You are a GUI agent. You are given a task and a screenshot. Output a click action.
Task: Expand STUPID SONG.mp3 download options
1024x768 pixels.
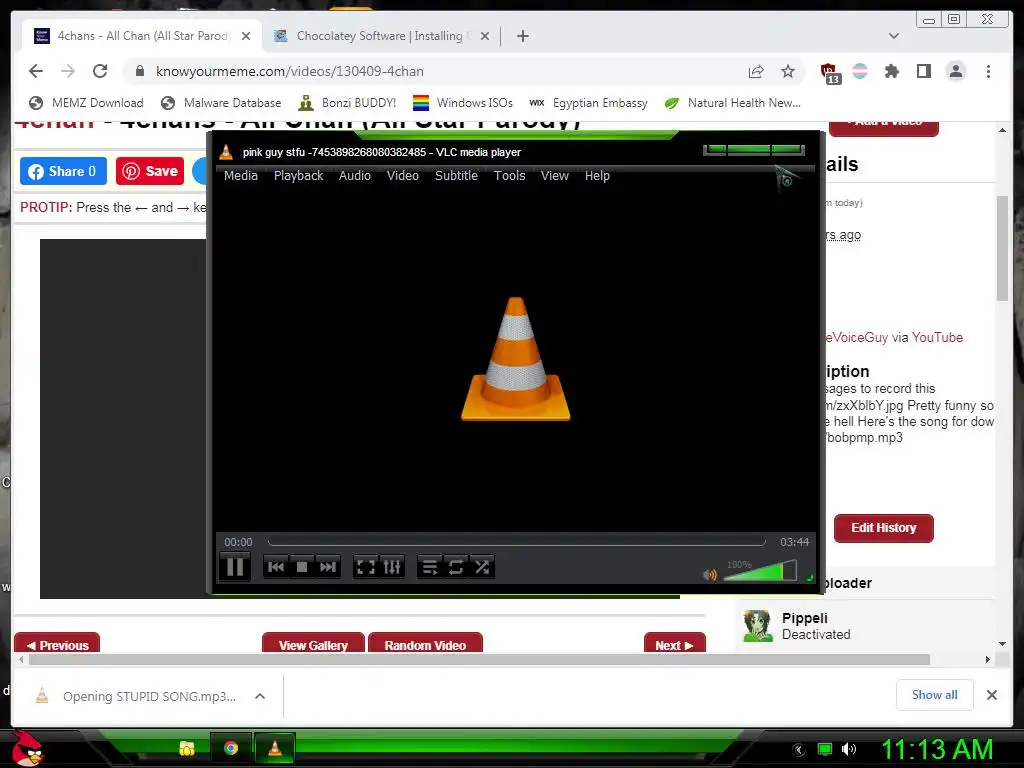[x=260, y=696]
